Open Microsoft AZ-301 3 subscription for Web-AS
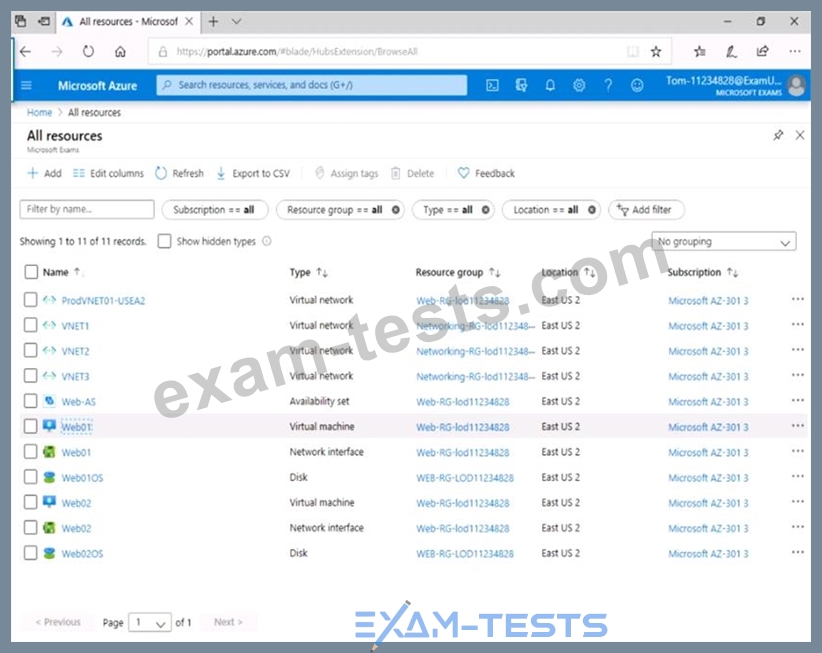The width and height of the screenshot is (822, 653). coord(708,401)
